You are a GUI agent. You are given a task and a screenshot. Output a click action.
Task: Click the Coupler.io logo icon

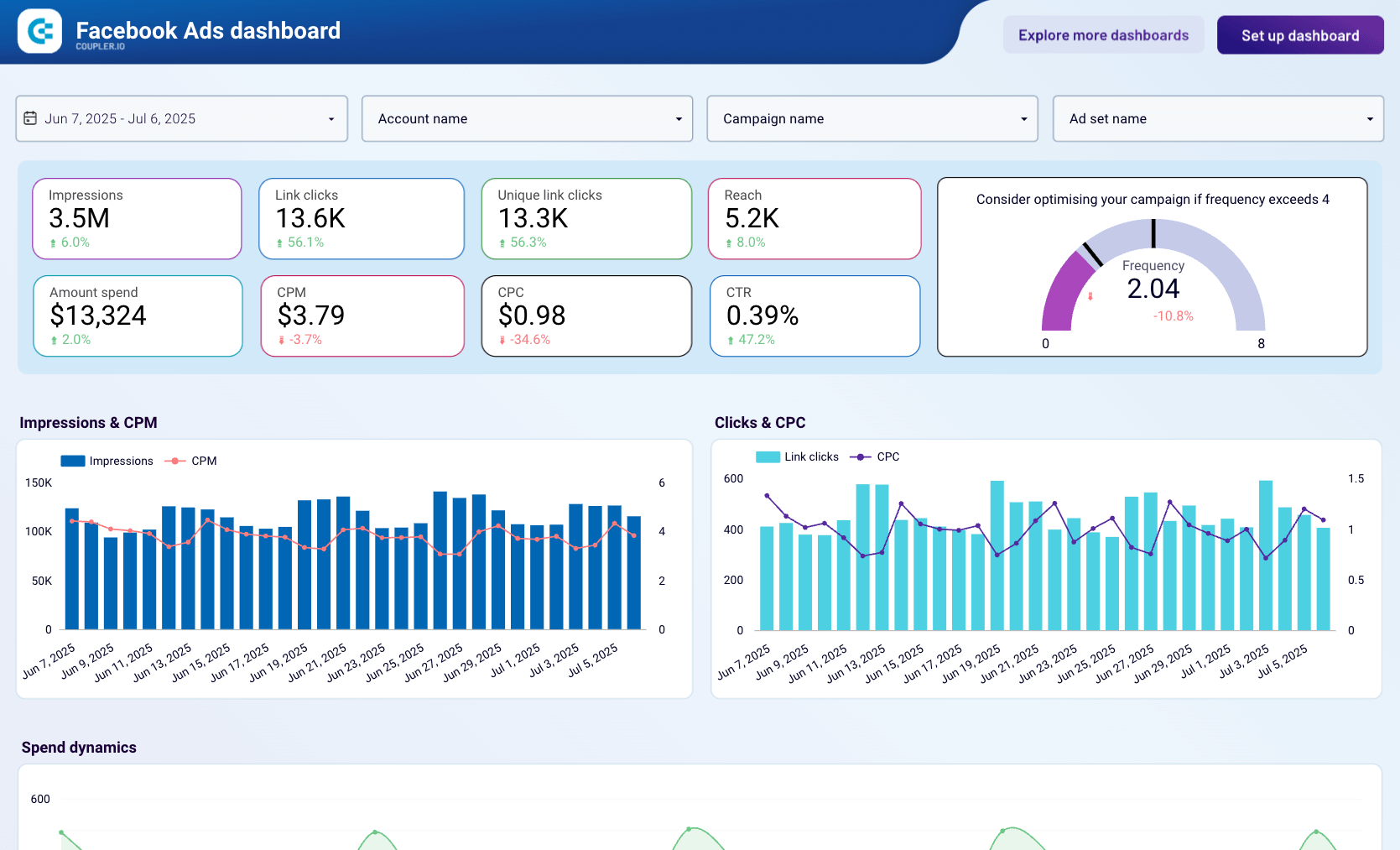point(39,31)
